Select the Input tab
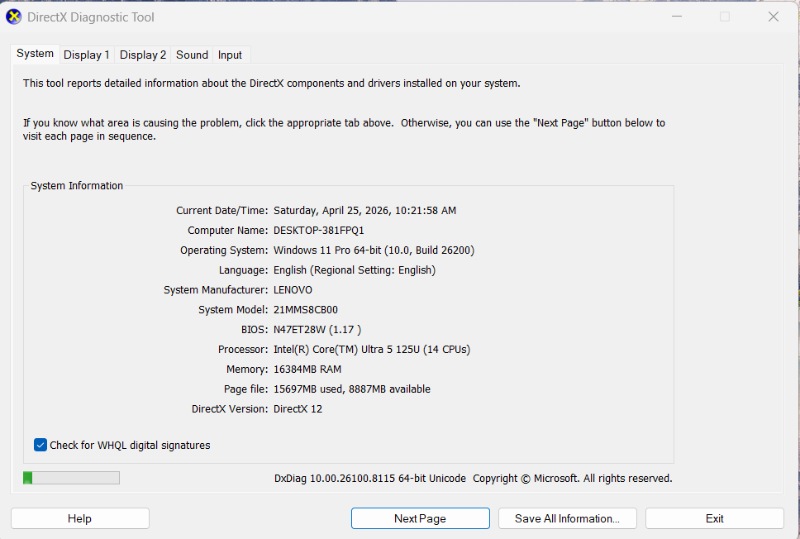This screenshot has width=800, height=539. tap(230, 55)
